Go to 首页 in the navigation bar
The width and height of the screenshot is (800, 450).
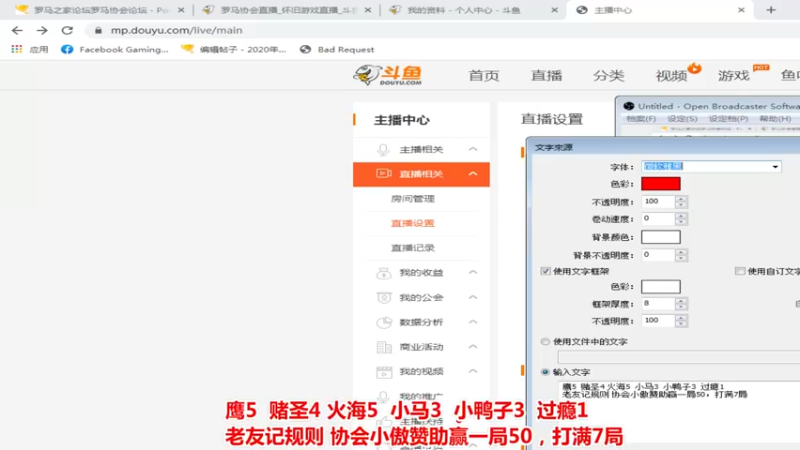coord(484,76)
